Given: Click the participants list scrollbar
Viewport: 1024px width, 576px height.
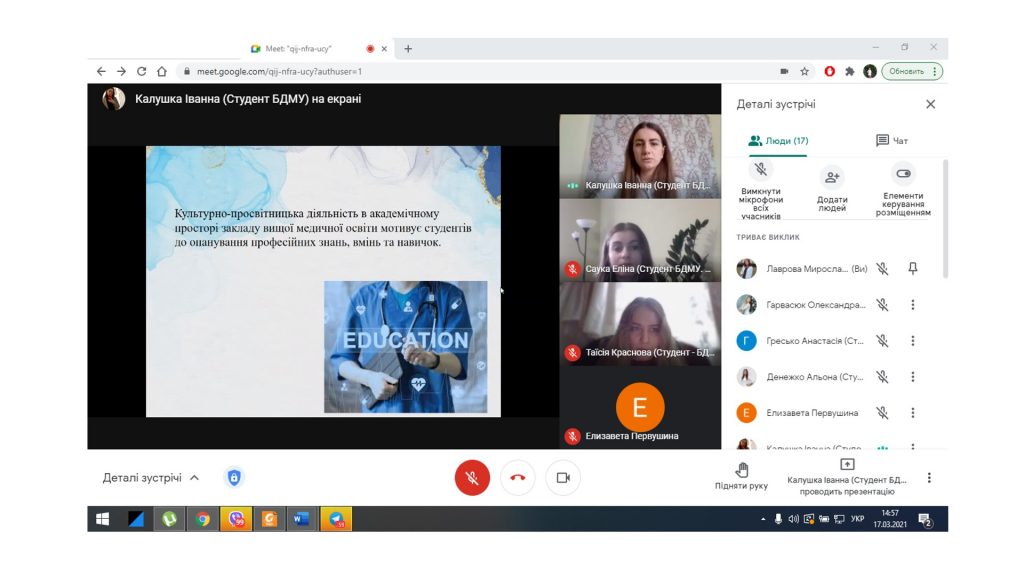Looking at the screenshot, I should tap(945, 219).
